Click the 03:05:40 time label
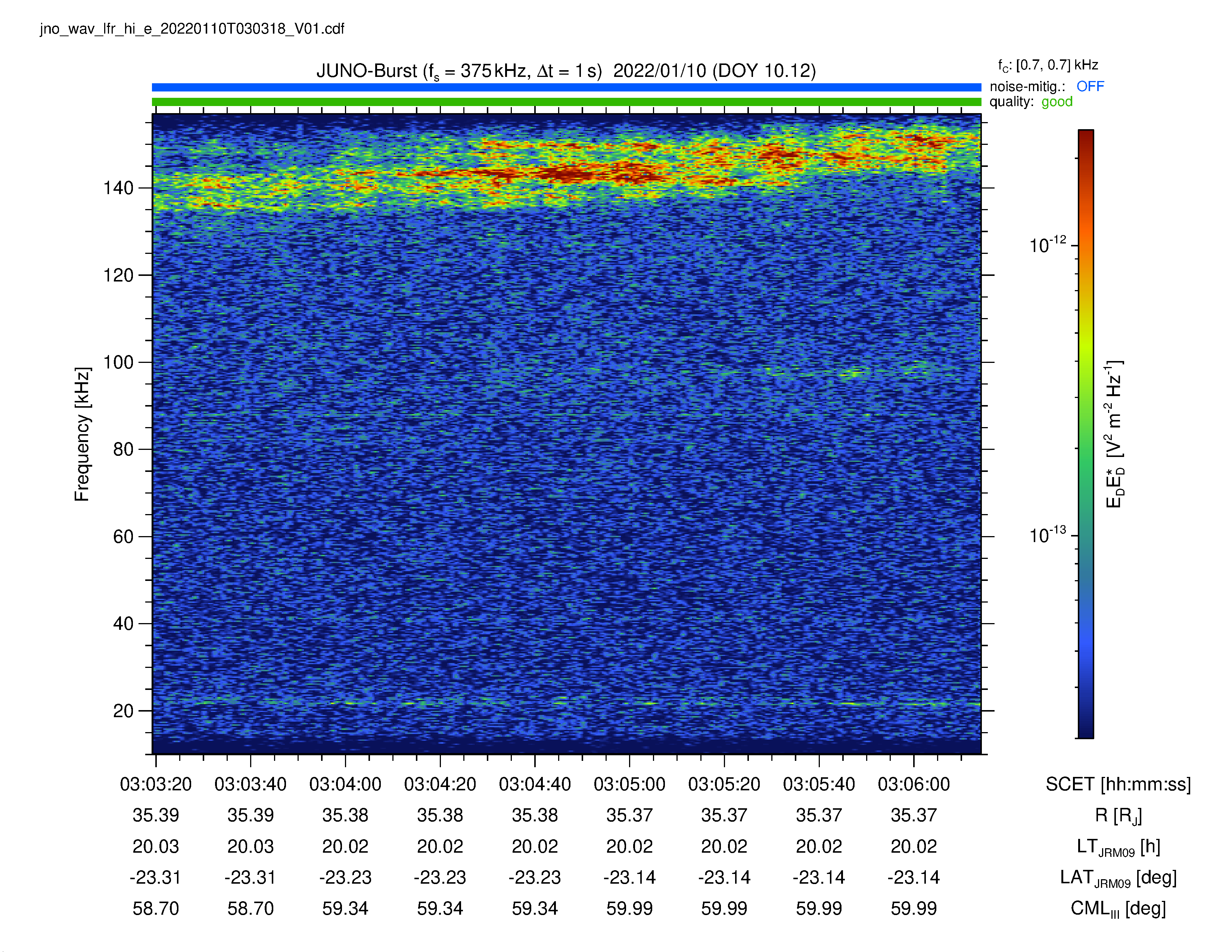 point(819,784)
